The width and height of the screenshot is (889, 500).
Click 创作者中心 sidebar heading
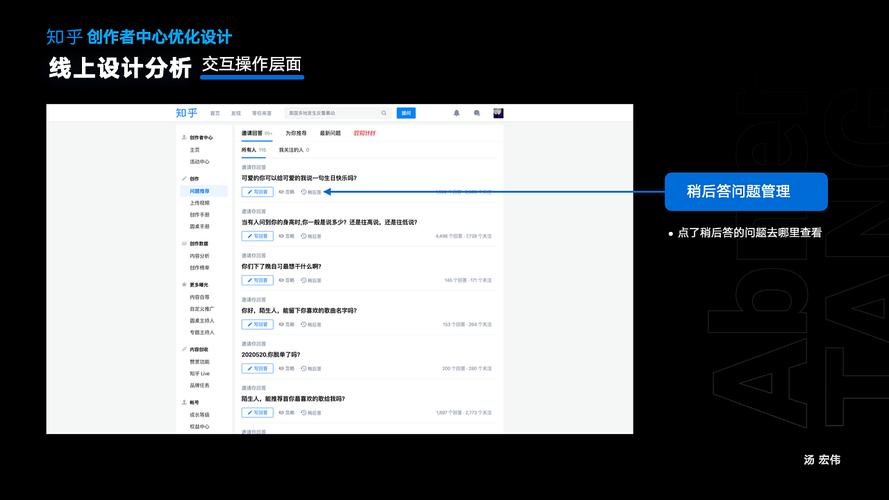pyautogui.click(x=201, y=138)
